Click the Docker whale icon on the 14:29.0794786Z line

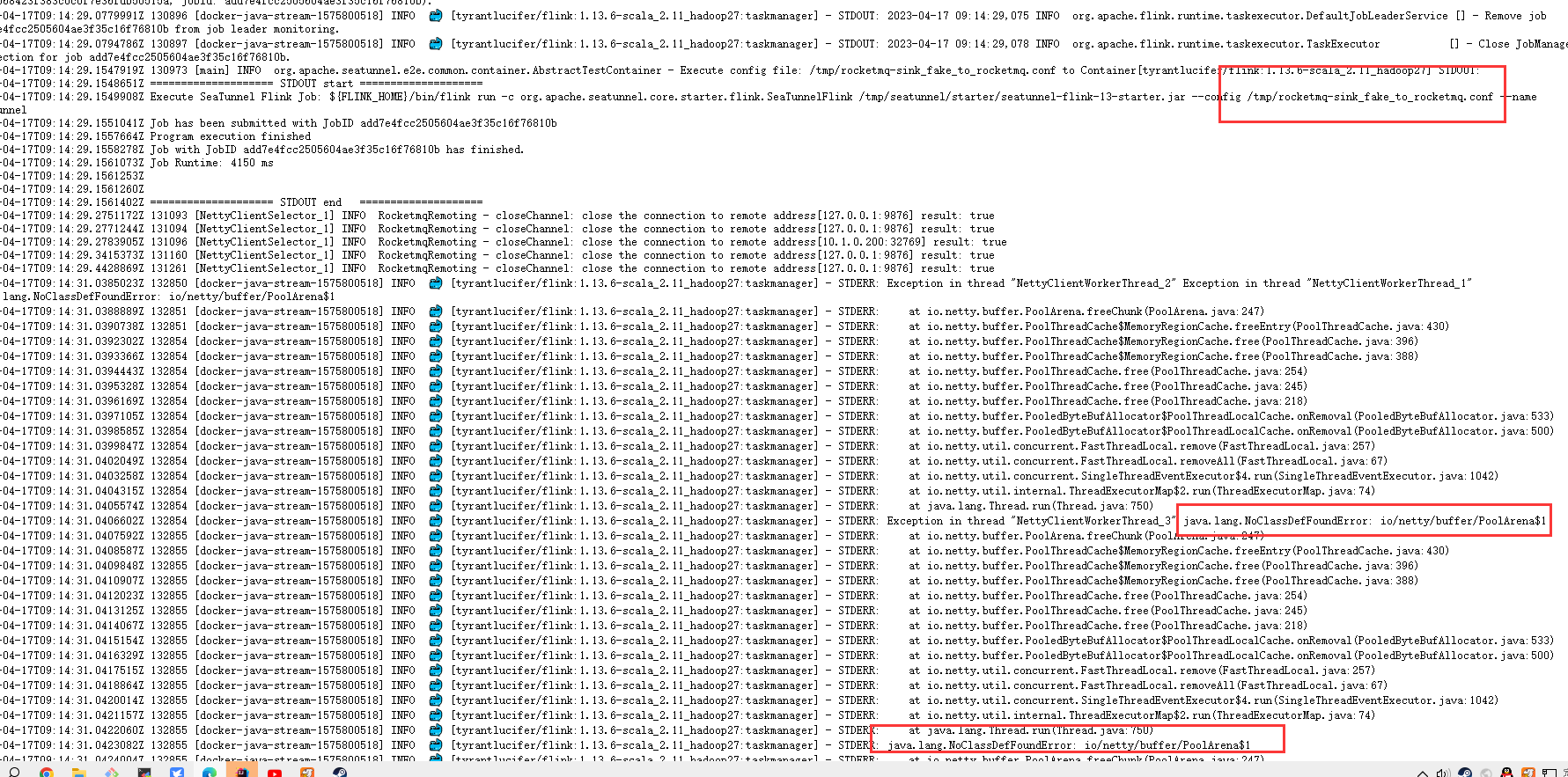point(435,44)
